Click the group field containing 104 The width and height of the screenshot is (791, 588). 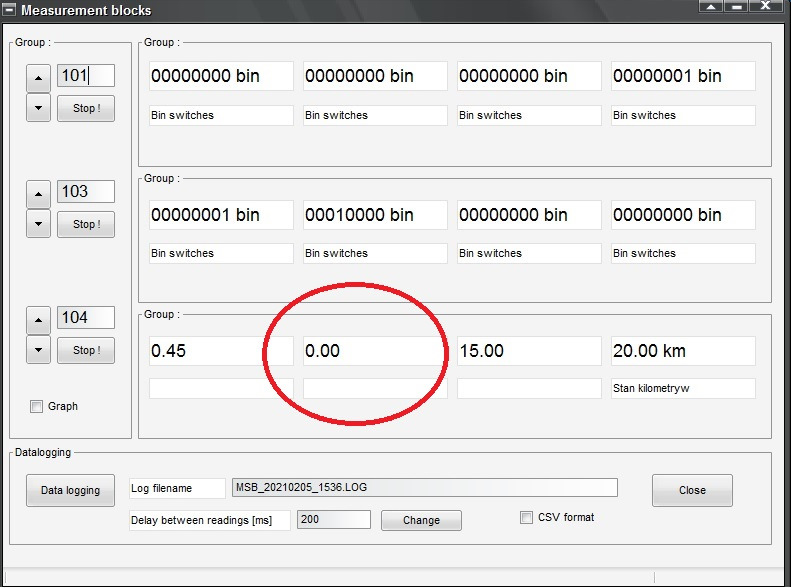pos(86,318)
